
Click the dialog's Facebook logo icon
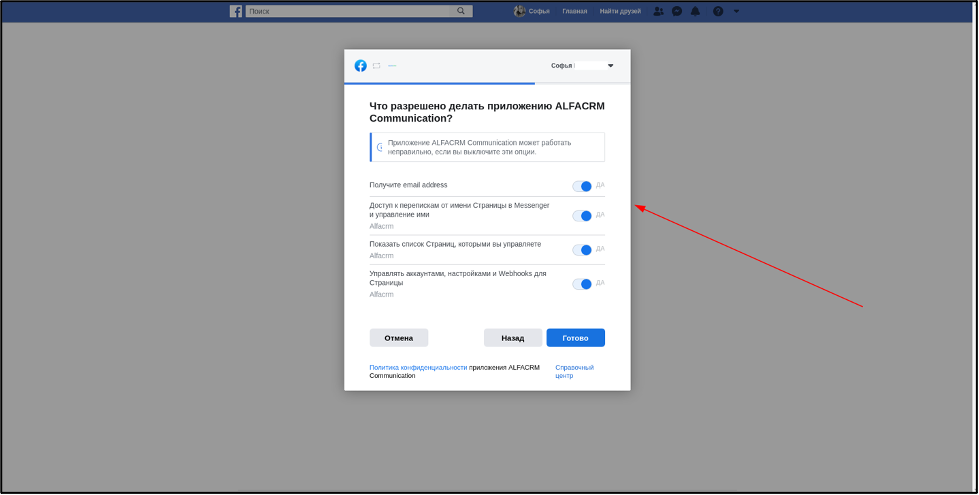360,66
